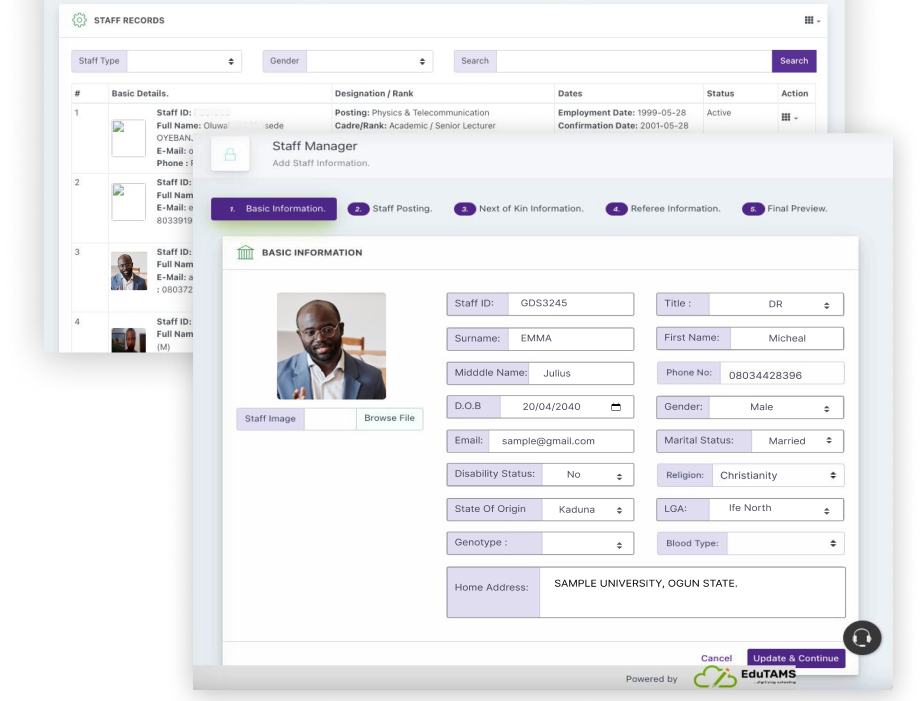Click the Browse File button for staff image
Viewport: 922px width, 701px height.
click(389, 419)
